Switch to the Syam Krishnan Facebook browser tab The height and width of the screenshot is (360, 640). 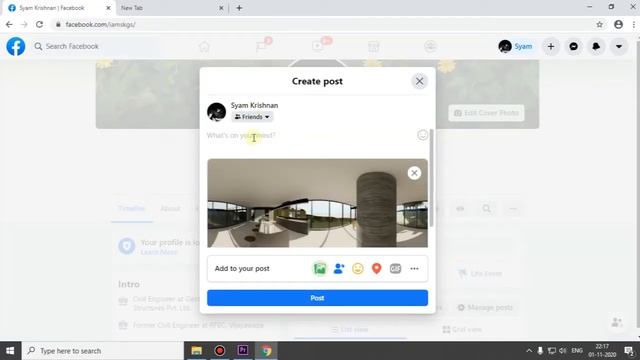tap(59, 8)
